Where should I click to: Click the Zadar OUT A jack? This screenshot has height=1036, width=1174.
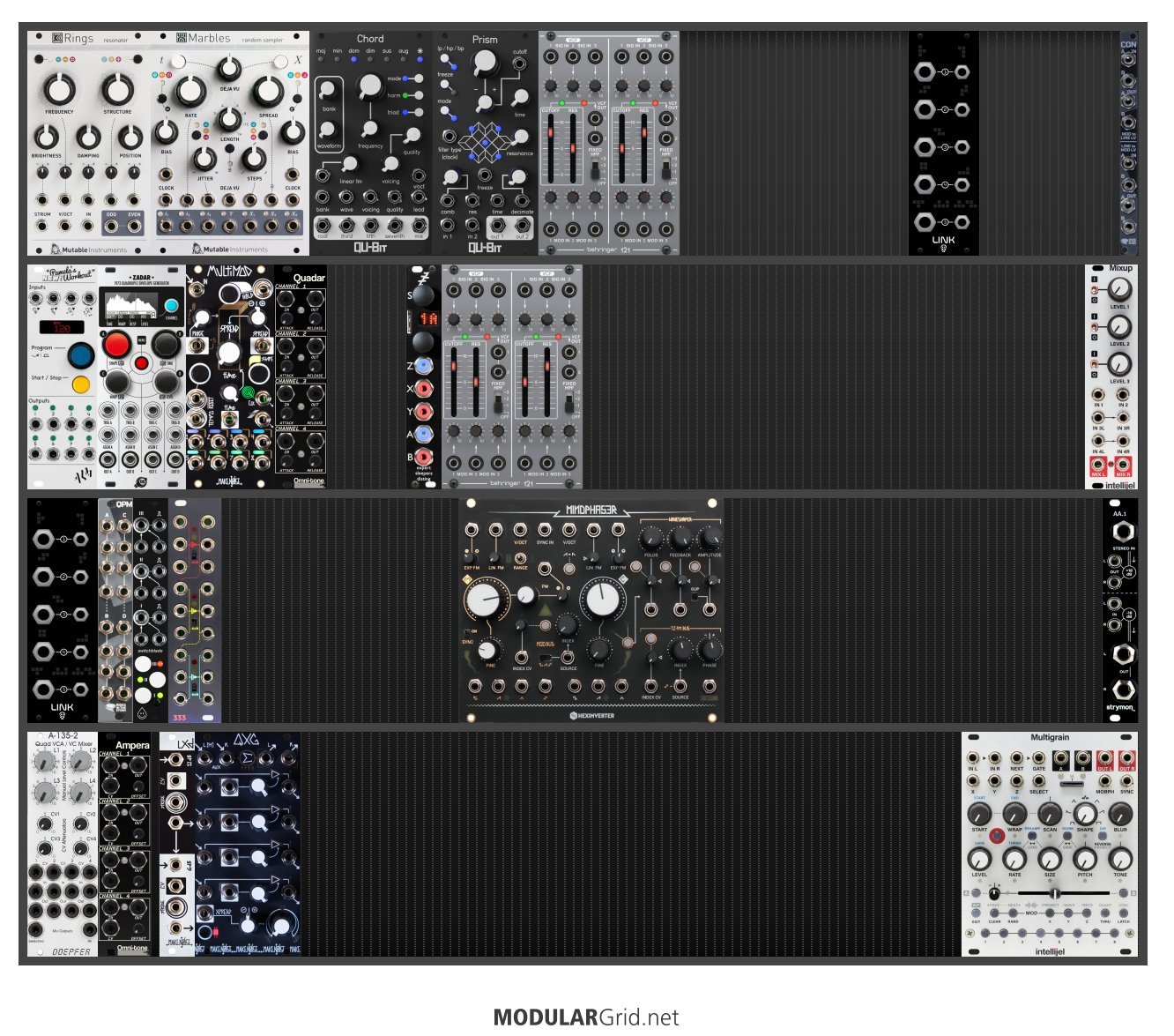coord(108,461)
